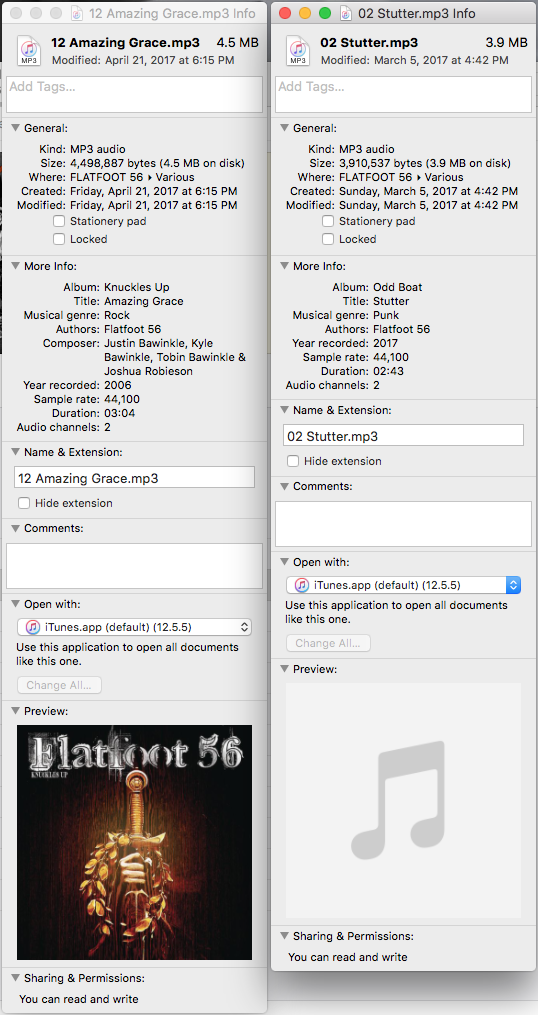Collapse More Info section in Stutter window

285,266
